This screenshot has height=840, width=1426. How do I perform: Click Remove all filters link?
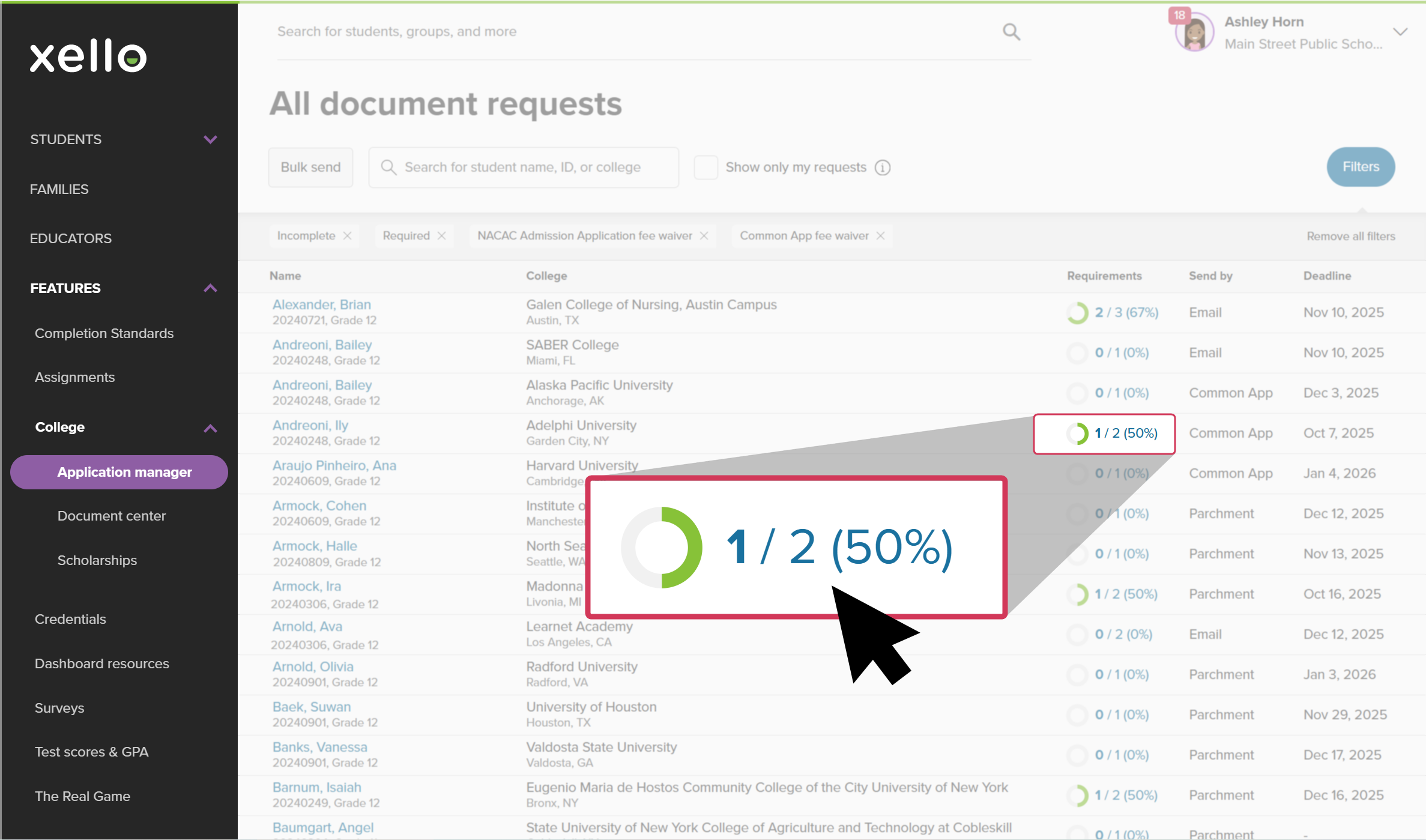point(1351,236)
